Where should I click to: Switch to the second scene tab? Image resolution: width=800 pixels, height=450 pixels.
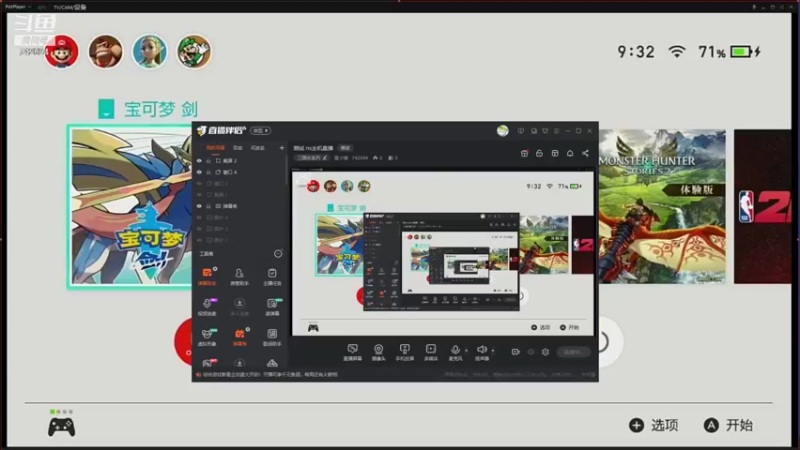(238, 148)
